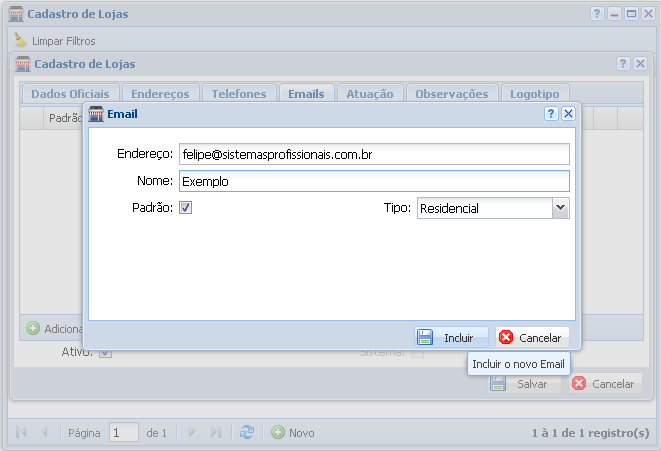Click the Endereço email input field
The height and width of the screenshot is (451, 661).
373,155
